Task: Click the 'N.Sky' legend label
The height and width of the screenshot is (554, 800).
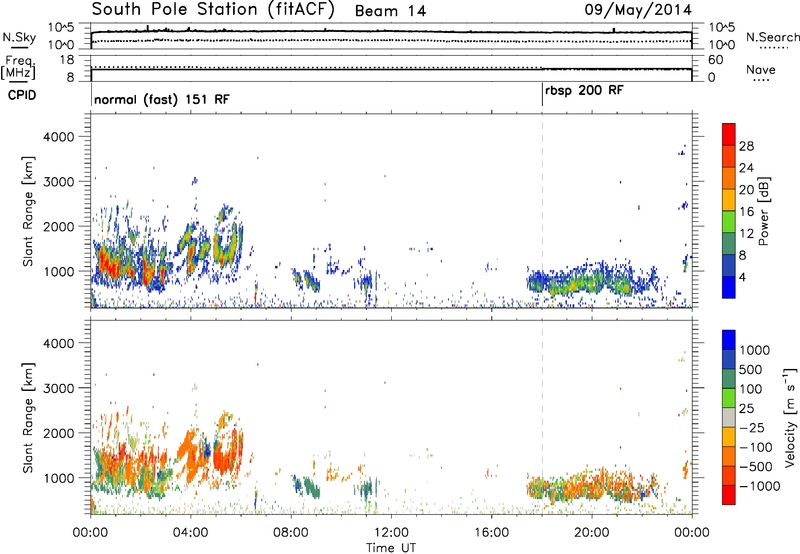Action: tap(19, 37)
